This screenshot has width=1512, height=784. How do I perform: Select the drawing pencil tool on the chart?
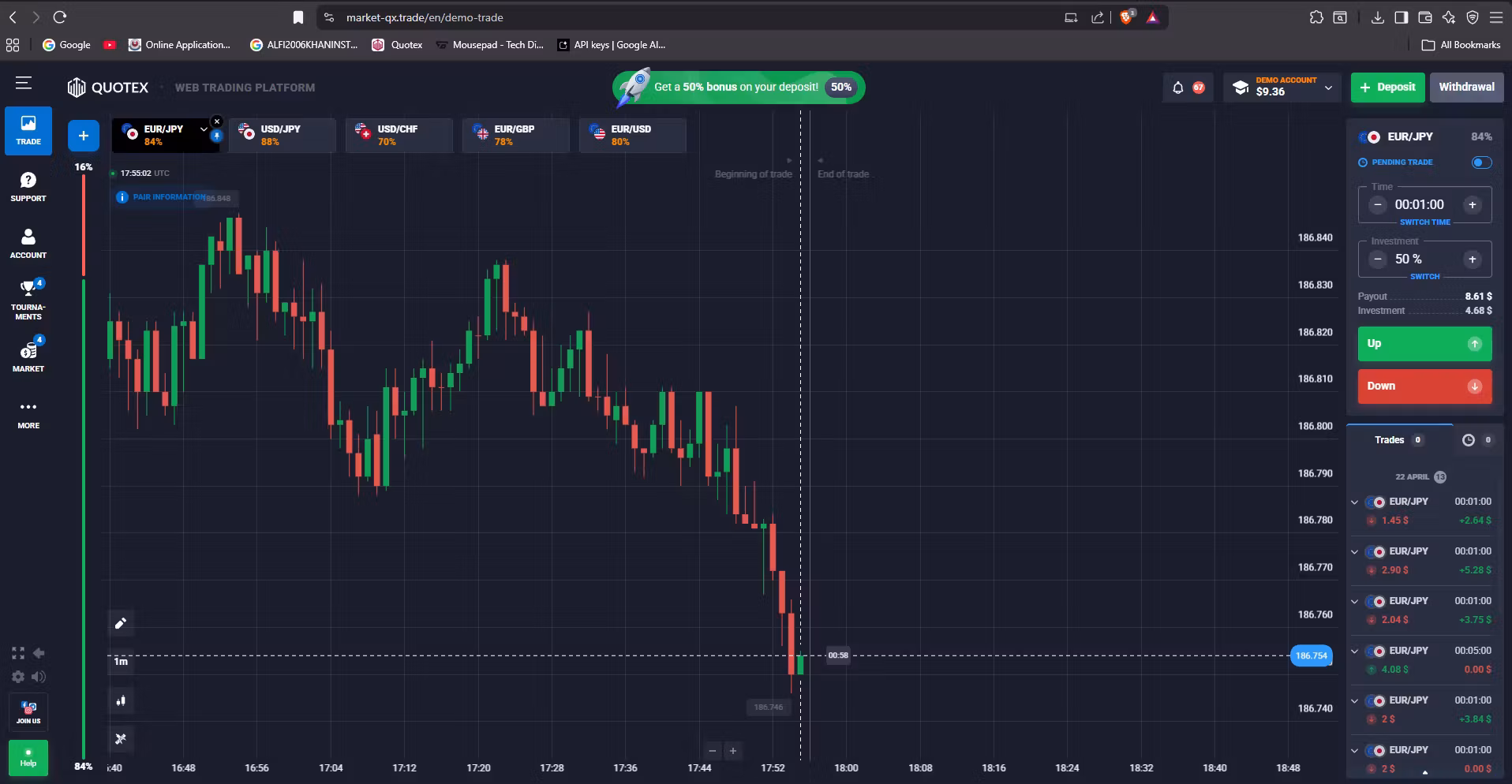[x=121, y=623]
